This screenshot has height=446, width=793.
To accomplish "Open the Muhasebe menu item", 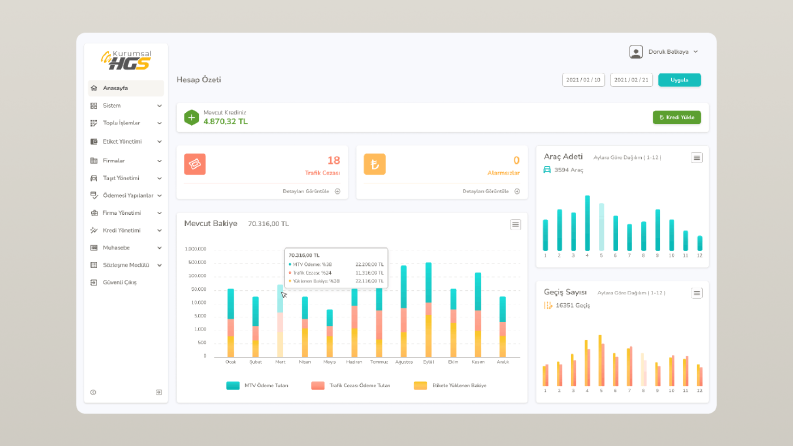I will tap(126, 248).
